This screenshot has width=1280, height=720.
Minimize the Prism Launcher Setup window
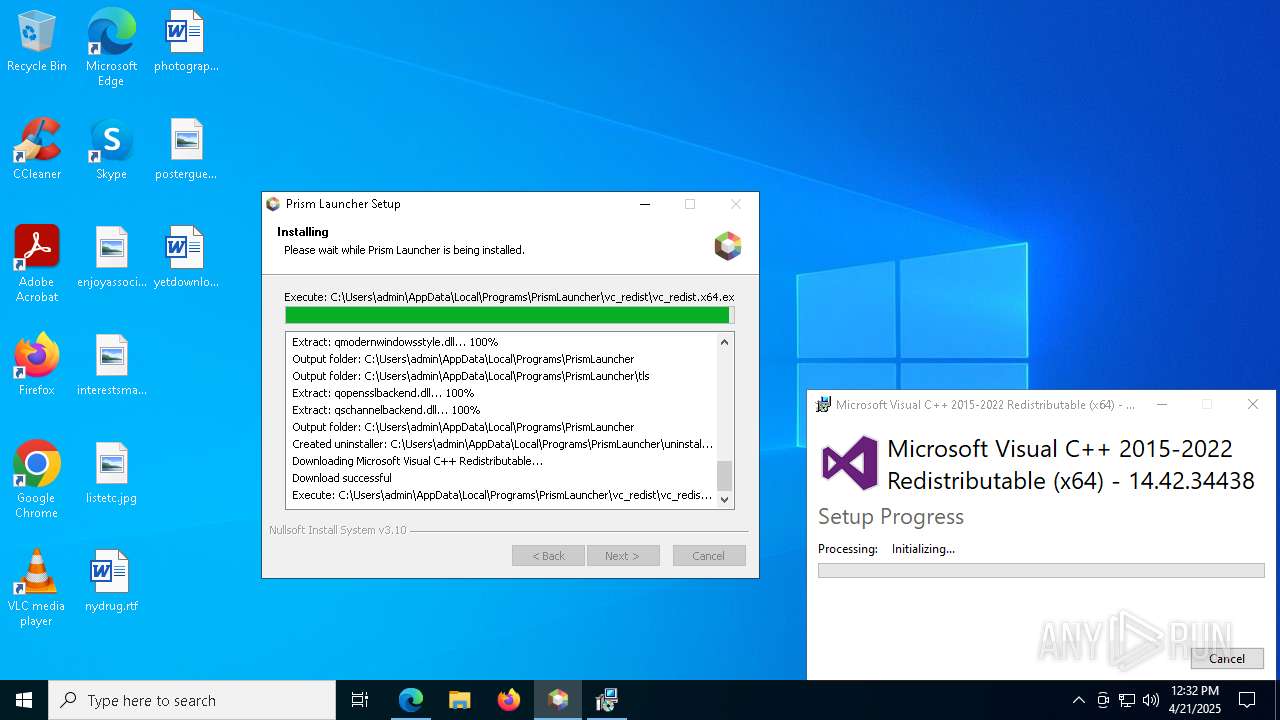point(645,204)
